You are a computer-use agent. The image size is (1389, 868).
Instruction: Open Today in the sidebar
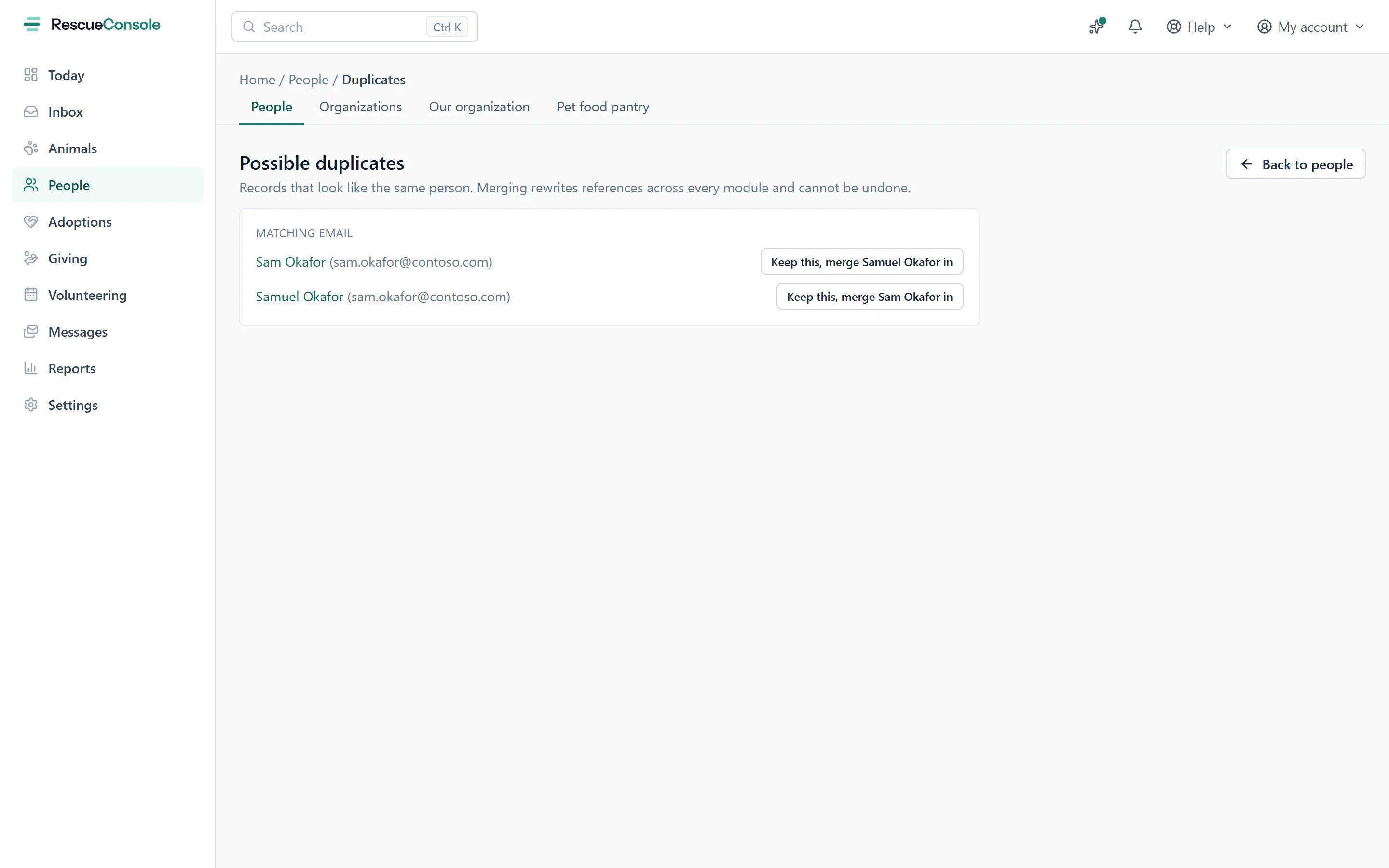[108, 75]
